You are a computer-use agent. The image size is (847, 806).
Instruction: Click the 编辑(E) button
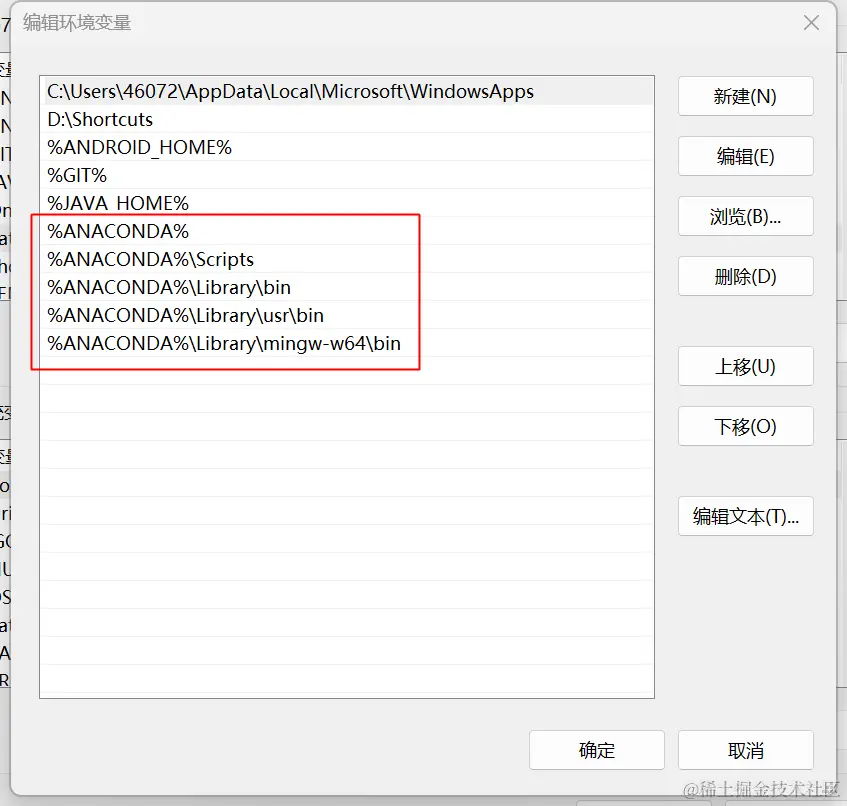pos(745,156)
